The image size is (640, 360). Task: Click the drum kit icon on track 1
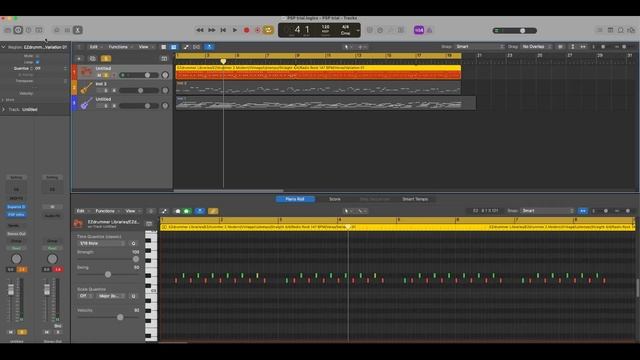click(86, 72)
